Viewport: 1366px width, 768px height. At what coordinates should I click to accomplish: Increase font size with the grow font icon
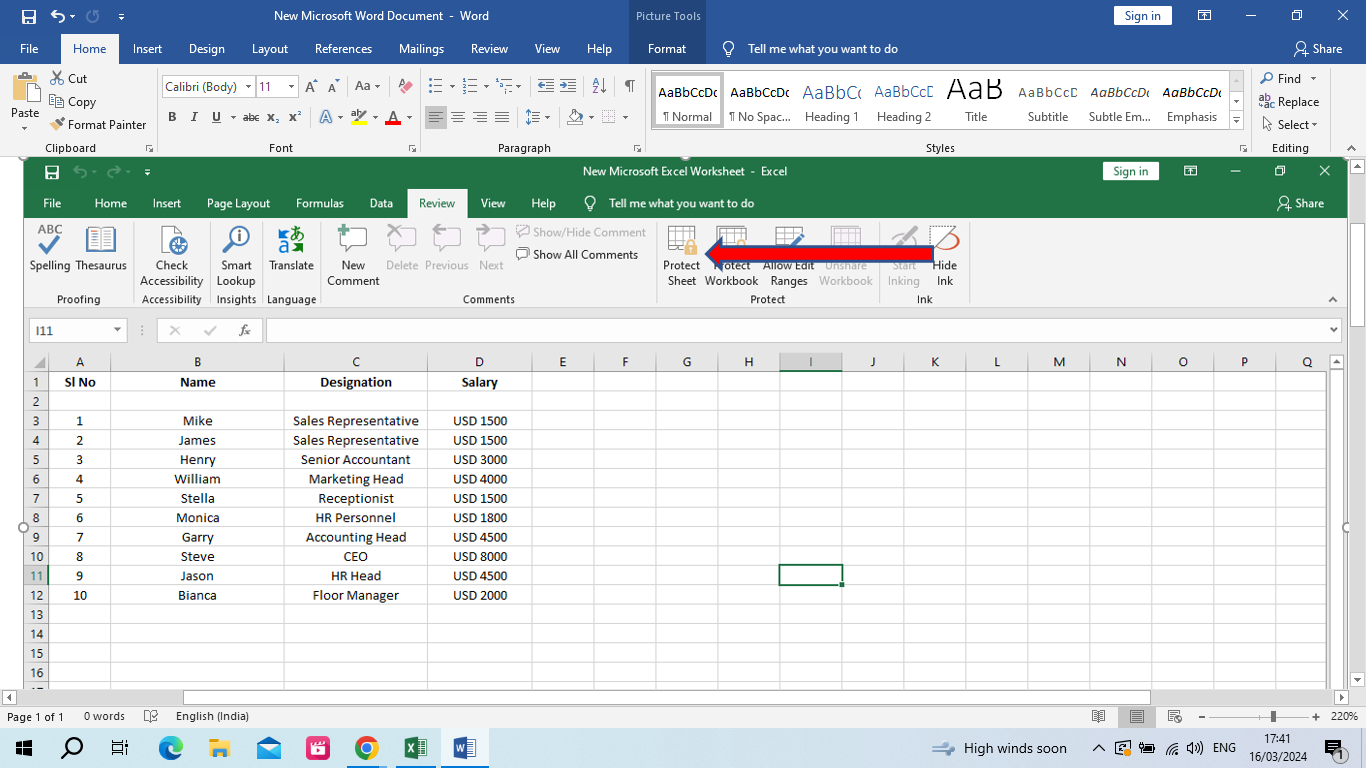pos(311,87)
